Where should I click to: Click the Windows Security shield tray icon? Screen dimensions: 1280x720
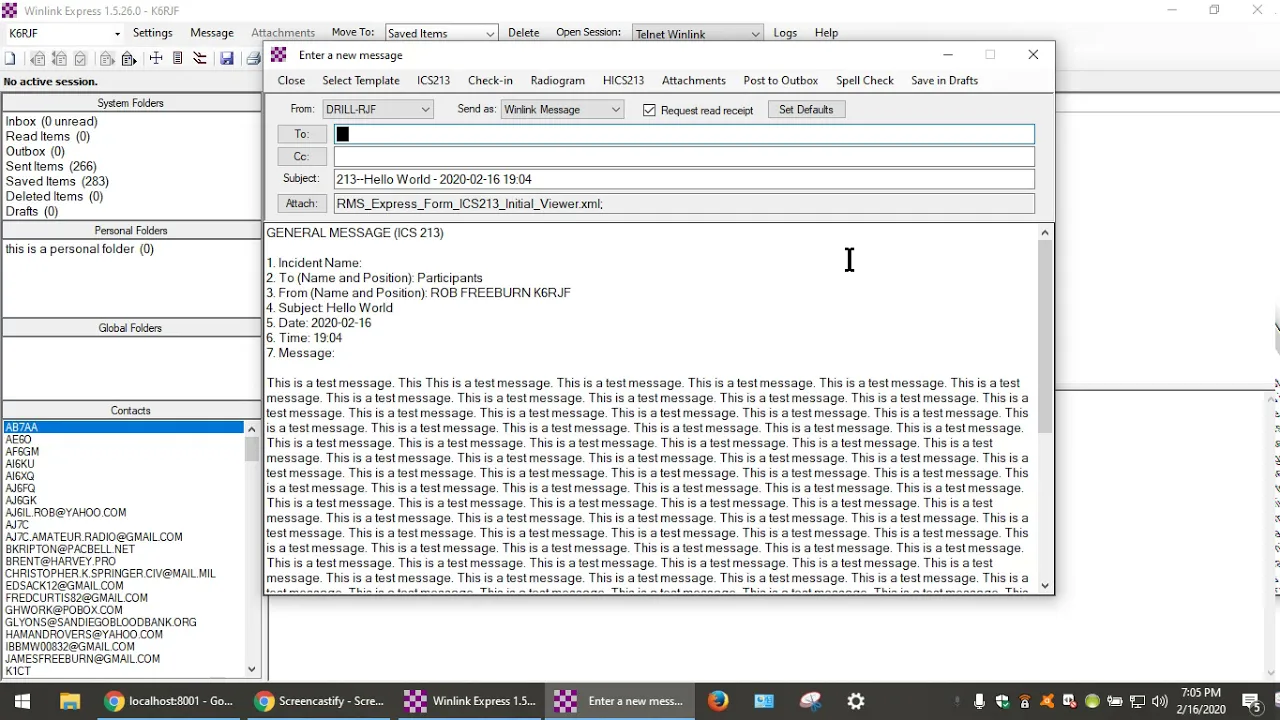[1003, 701]
